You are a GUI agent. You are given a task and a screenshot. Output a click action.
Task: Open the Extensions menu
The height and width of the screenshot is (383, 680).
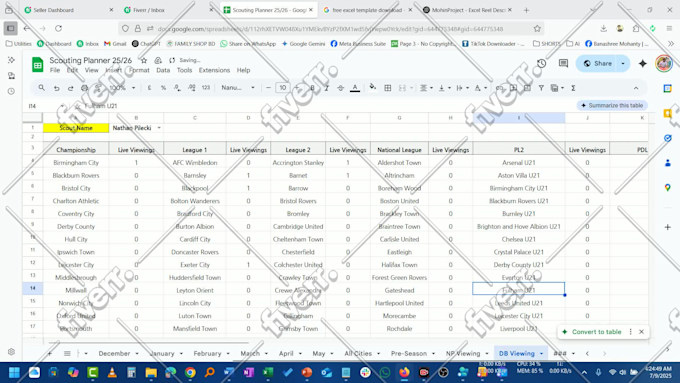214,70
